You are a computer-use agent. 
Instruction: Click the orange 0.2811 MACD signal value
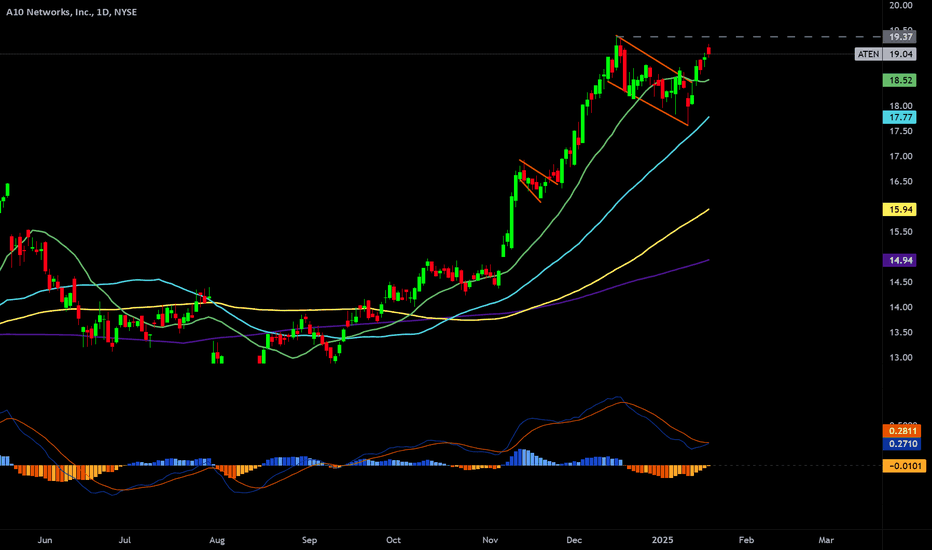coord(902,431)
